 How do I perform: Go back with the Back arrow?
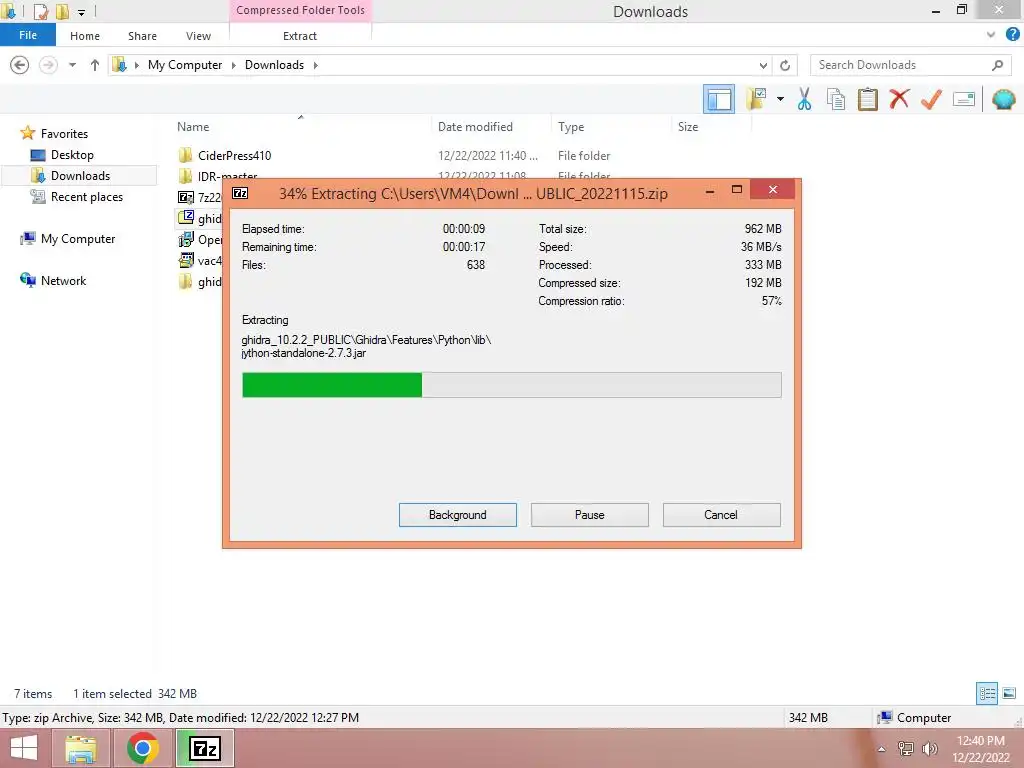[20, 65]
